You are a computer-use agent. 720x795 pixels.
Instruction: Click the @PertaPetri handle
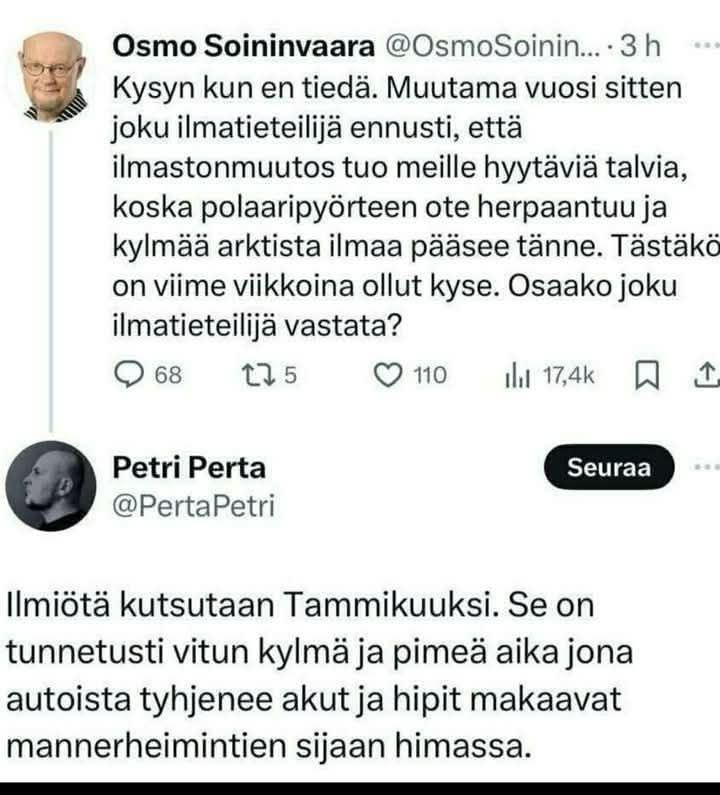[193, 506]
